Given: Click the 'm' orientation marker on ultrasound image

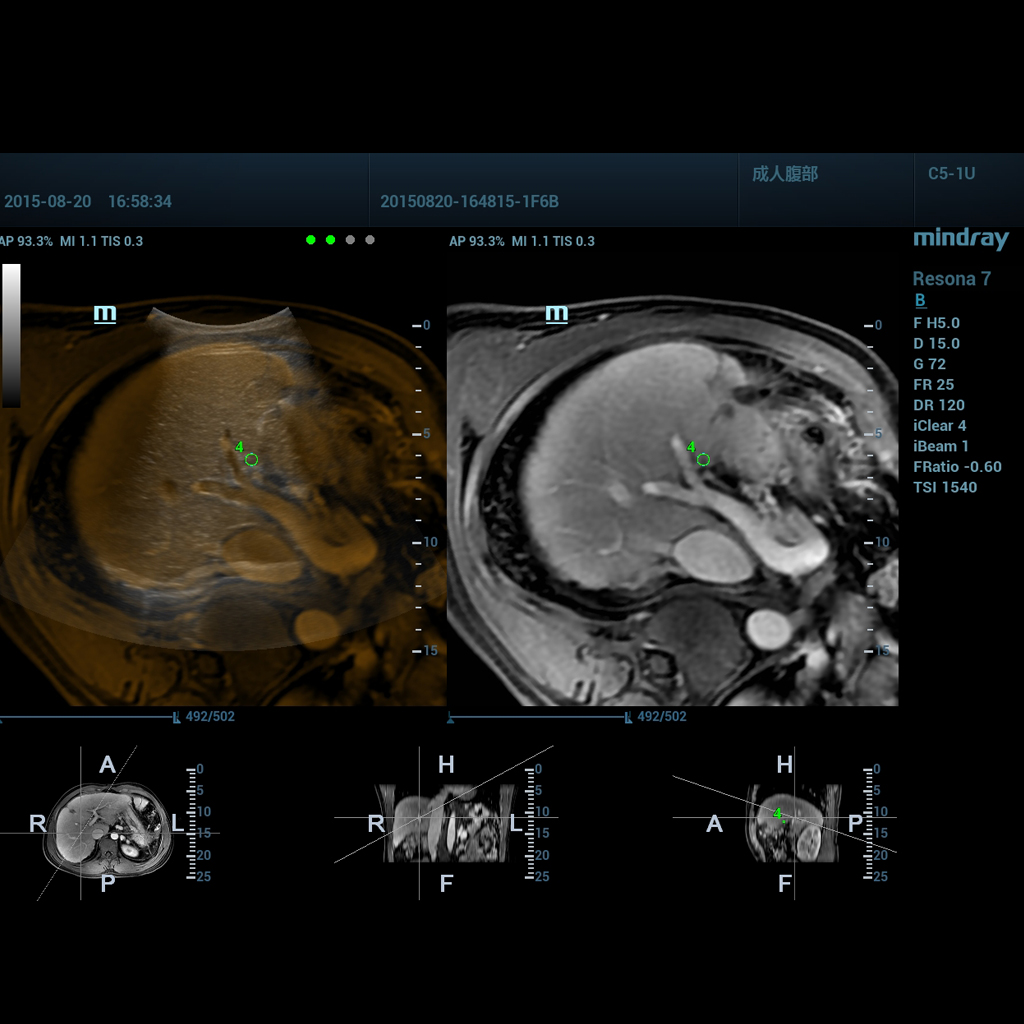Looking at the screenshot, I should pos(105,314).
